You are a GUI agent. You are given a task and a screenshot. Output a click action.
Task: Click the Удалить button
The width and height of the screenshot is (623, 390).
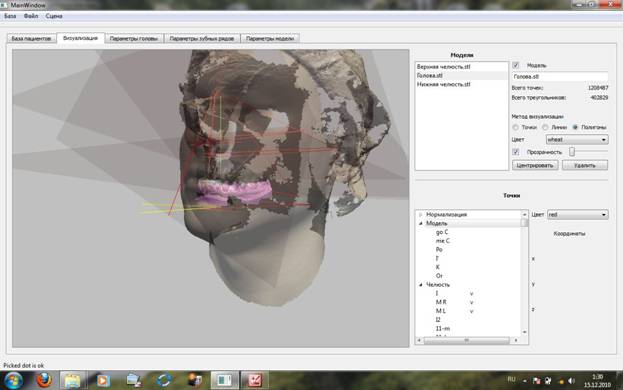point(585,165)
